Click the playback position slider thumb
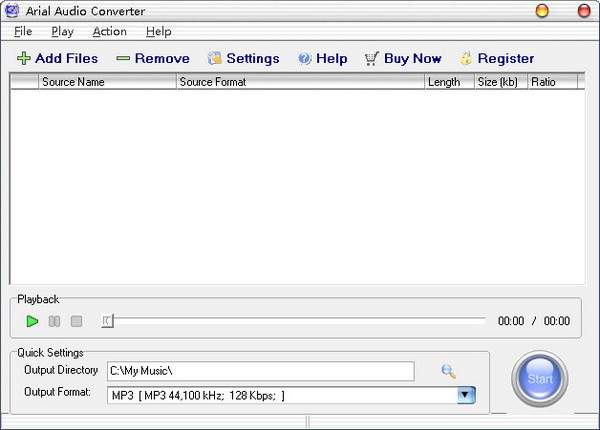 click(108, 321)
